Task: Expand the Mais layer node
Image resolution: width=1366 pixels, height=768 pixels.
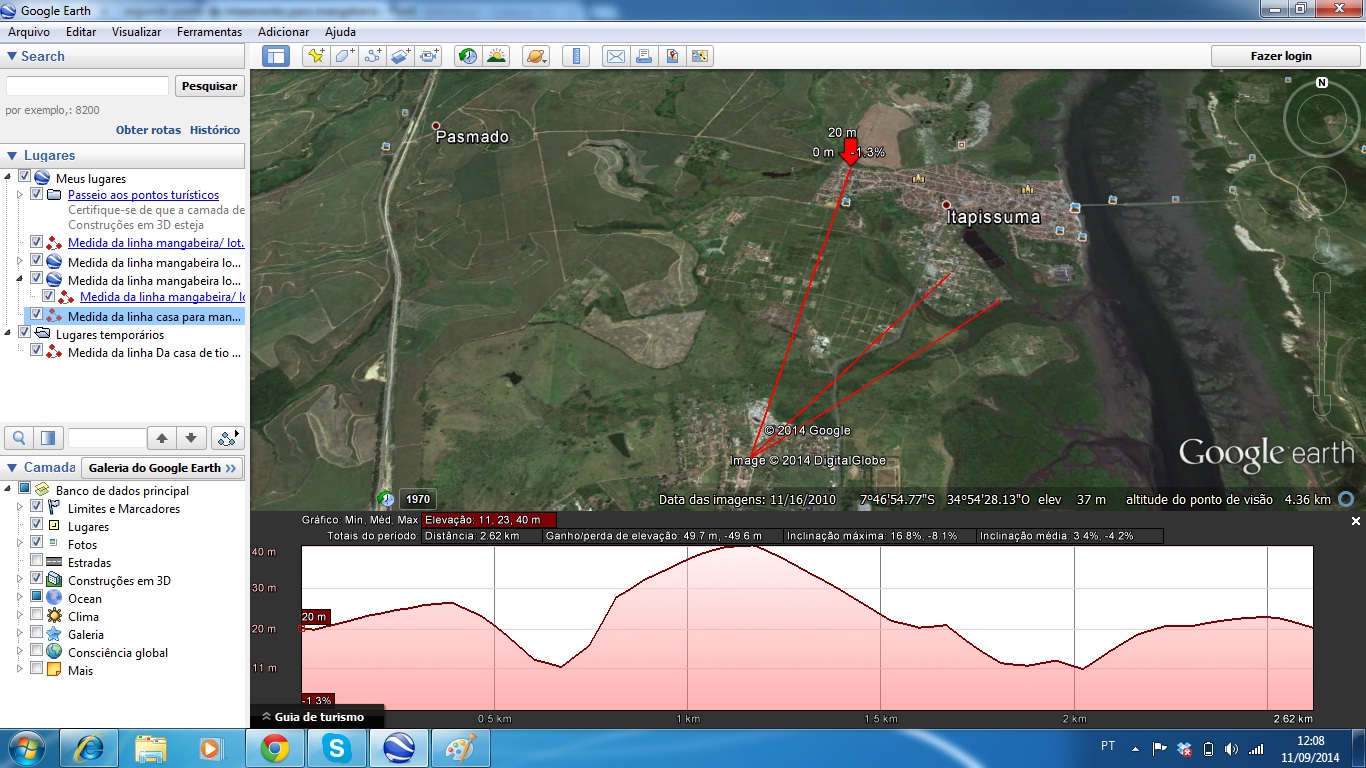Action: pos(21,670)
